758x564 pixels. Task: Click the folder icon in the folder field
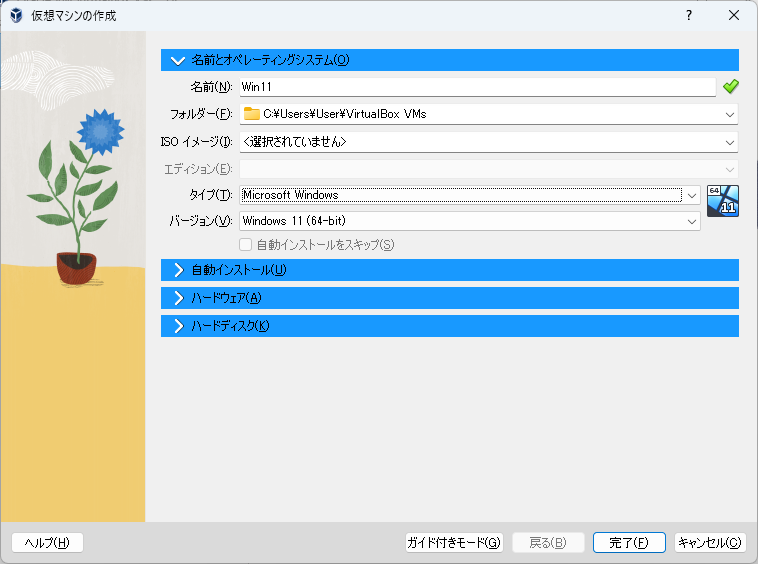251,114
